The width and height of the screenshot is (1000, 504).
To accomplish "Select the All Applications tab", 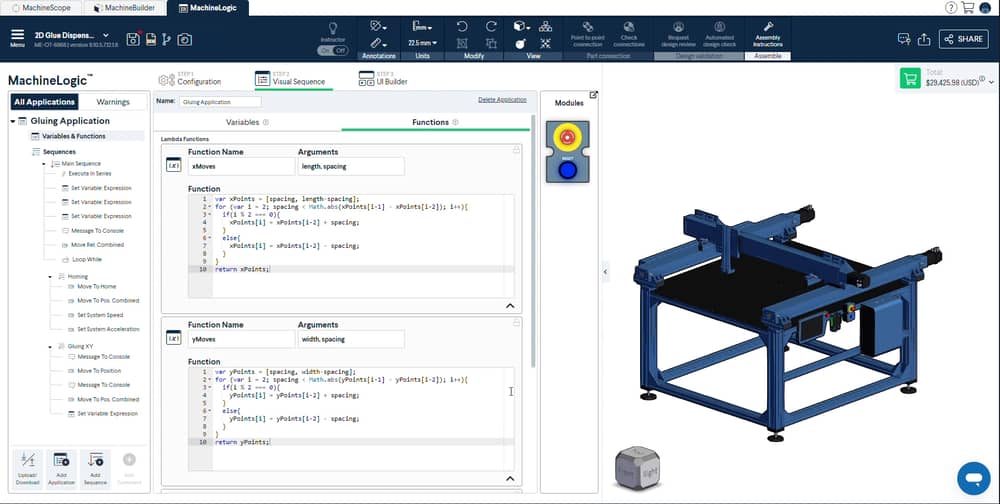I will coord(45,102).
